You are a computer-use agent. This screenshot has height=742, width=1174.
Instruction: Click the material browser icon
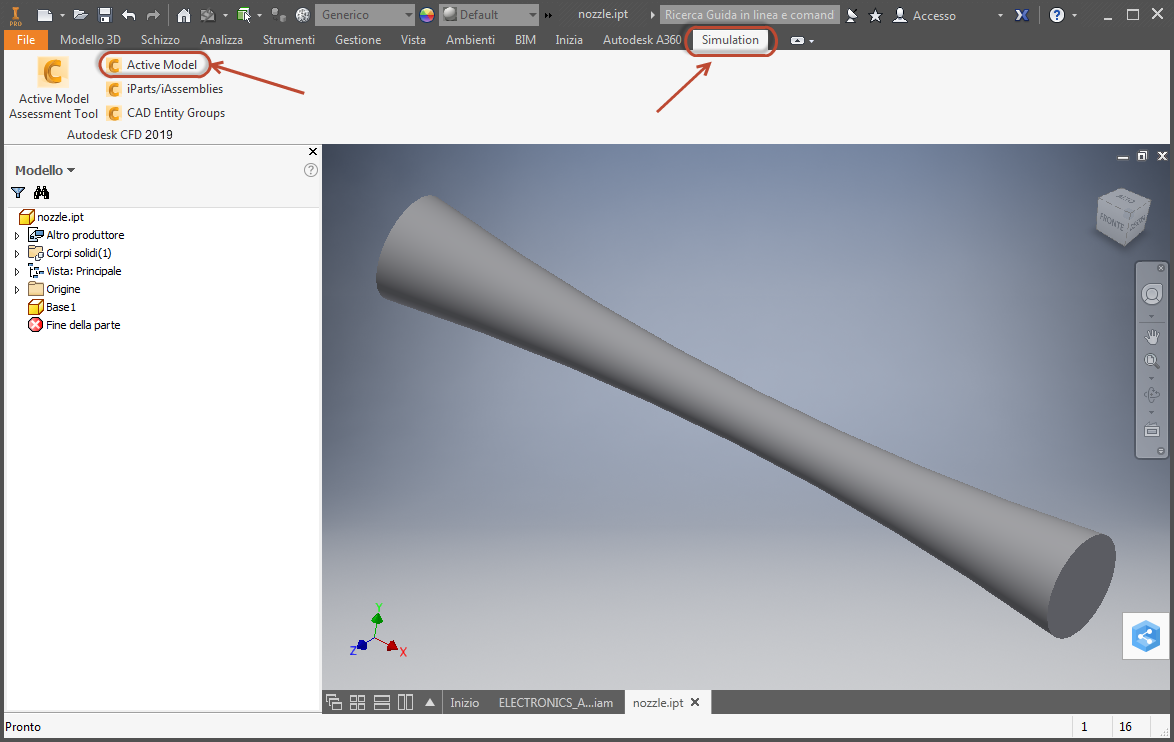(x=279, y=15)
